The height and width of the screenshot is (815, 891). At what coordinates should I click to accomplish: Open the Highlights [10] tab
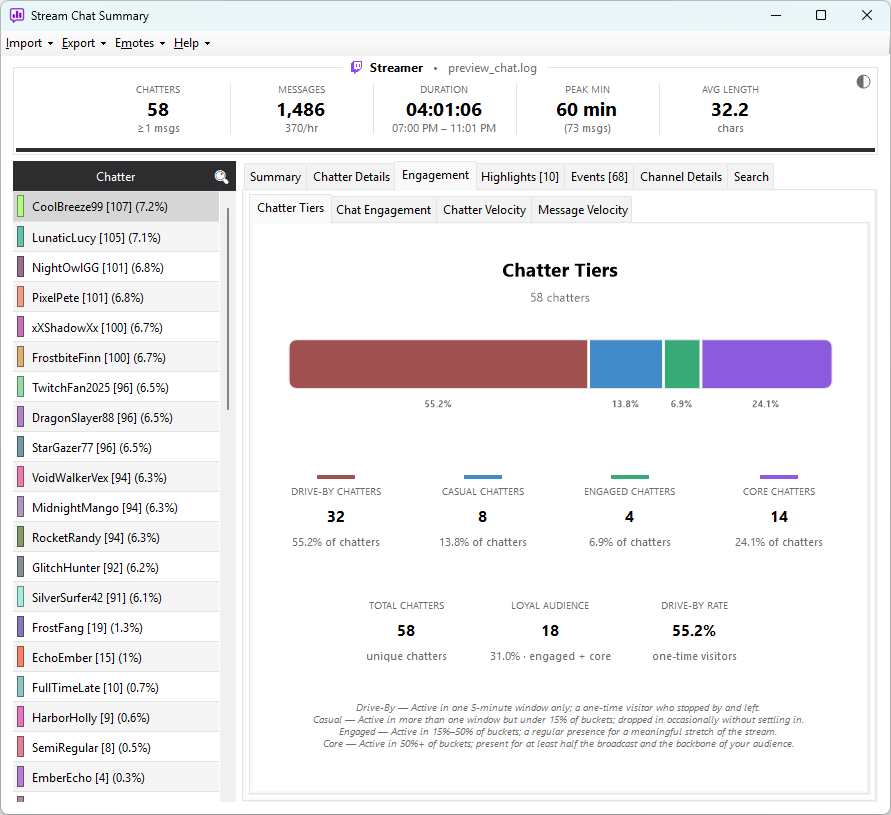(519, 177)
